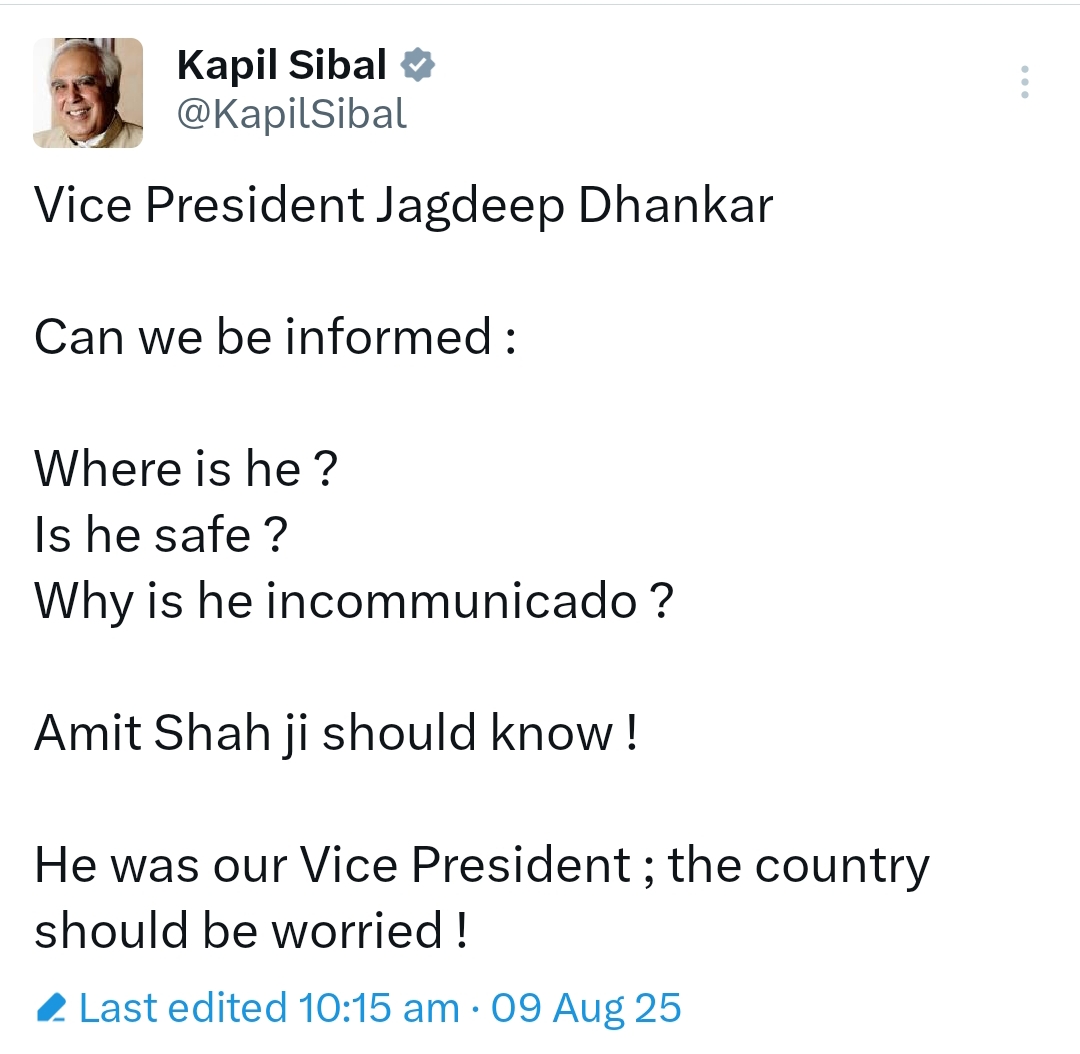Click the line 'Vice President Jagdeep Dhankar'

pos(404,206)
